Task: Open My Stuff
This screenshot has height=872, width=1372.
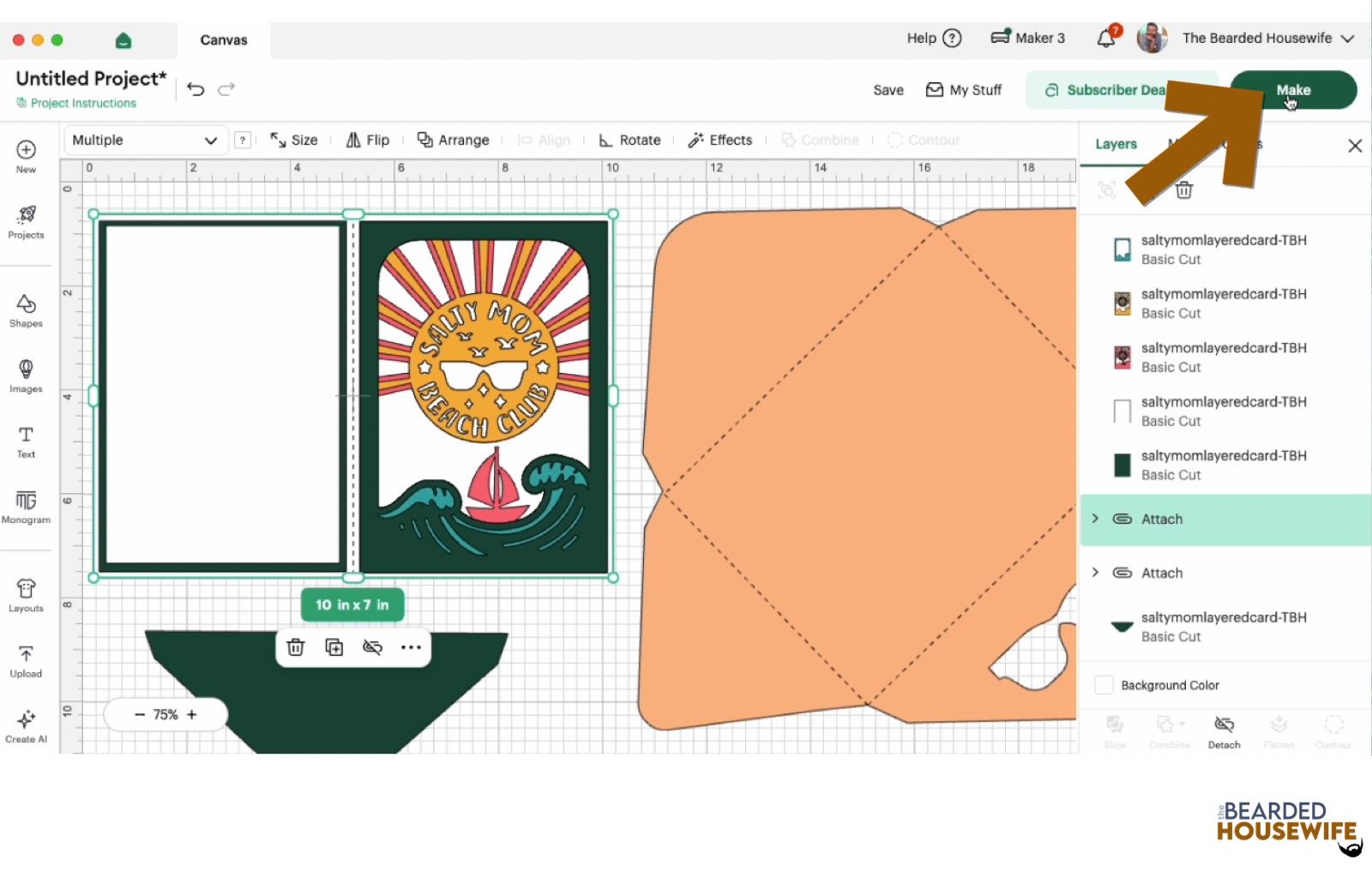Action: point(964,90)
